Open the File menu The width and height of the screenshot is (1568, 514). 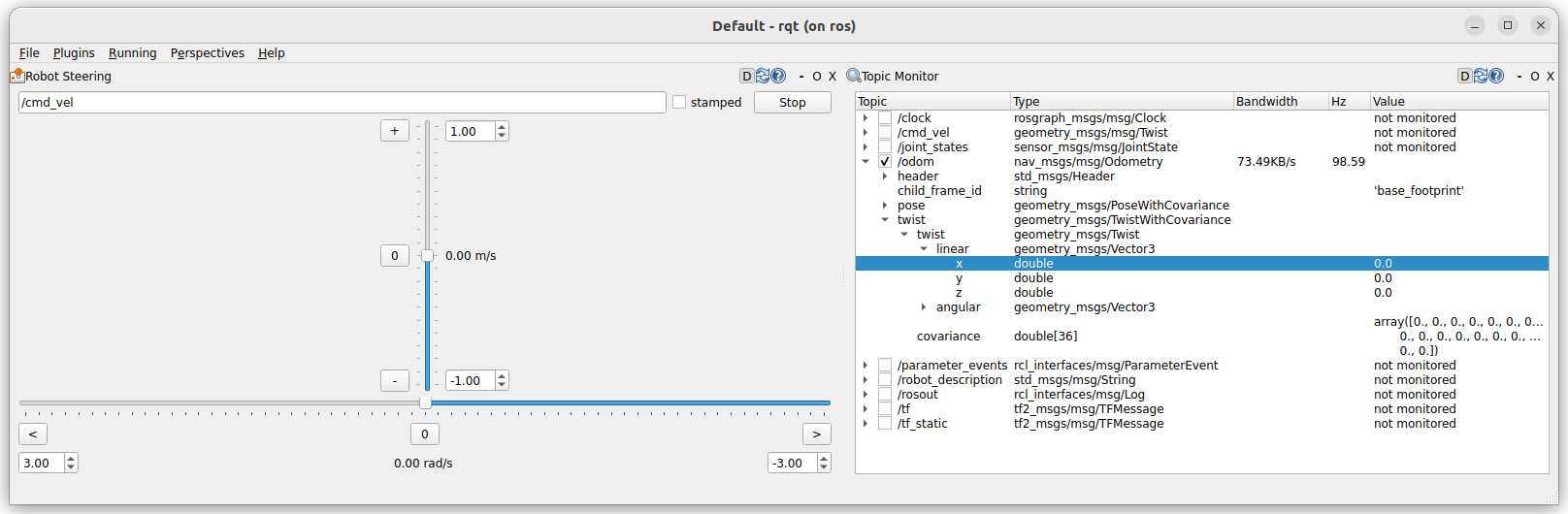click(x=29, y=53)
